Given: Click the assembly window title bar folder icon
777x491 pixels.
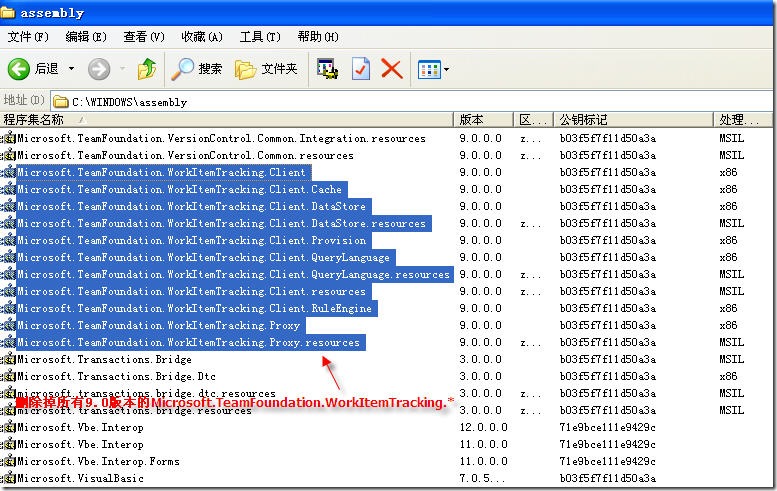Looking at the screenshot, I should click(x=7, y=12).
